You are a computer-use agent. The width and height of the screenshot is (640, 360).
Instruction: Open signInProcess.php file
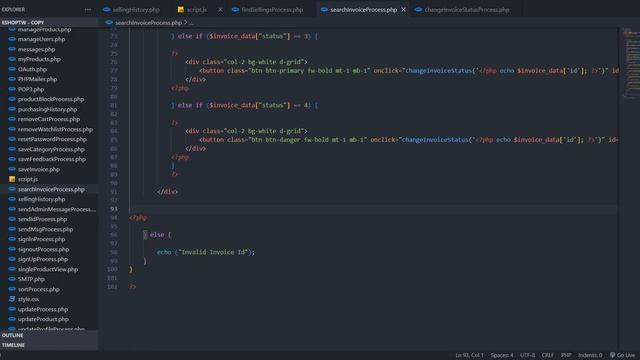coord(41,239)
